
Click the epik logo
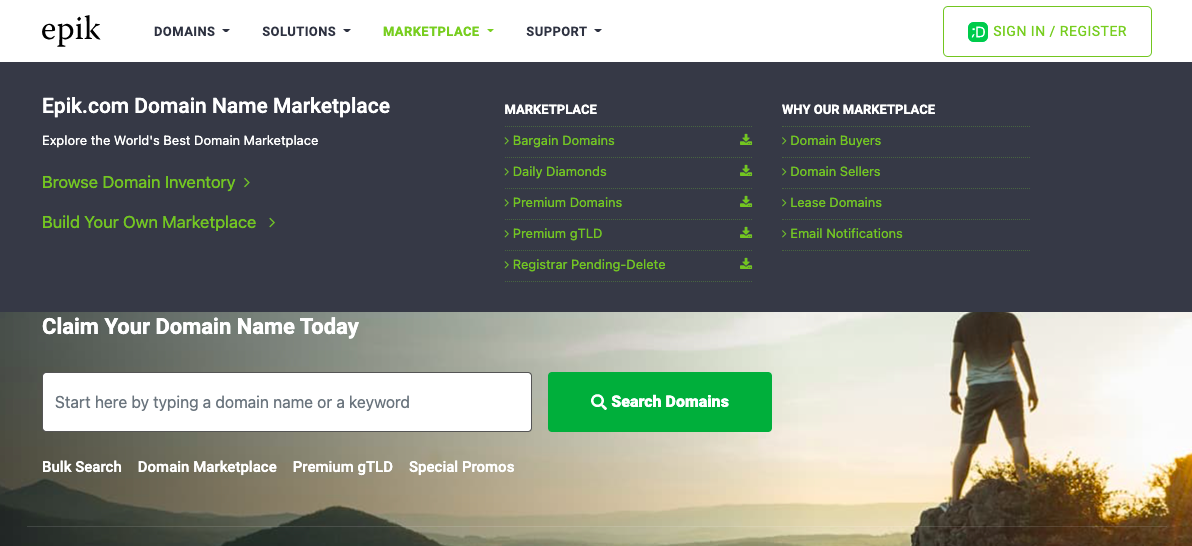71,31
